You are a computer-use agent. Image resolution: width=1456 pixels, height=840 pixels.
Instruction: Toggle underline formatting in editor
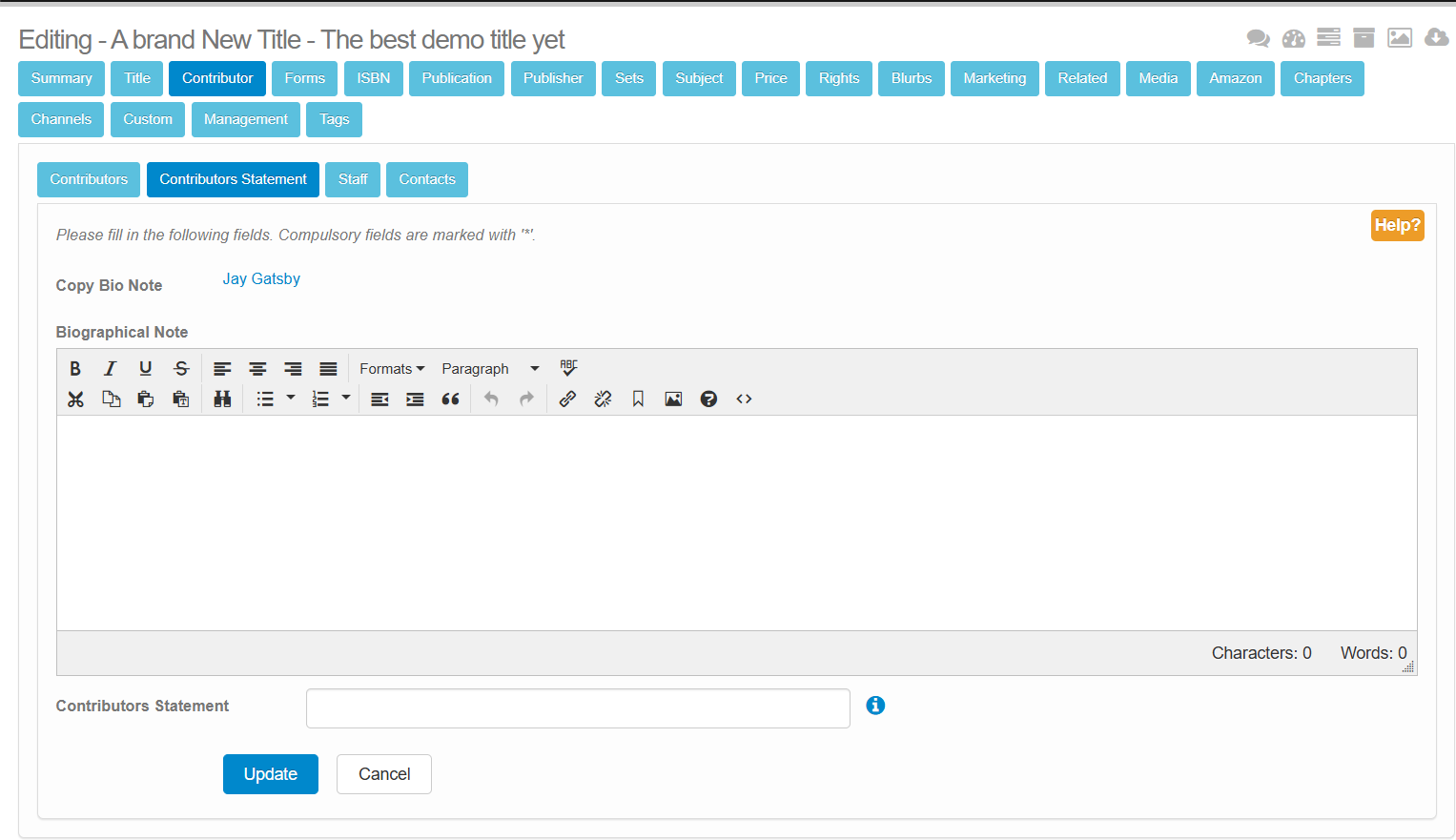click(x=146, y=369)
